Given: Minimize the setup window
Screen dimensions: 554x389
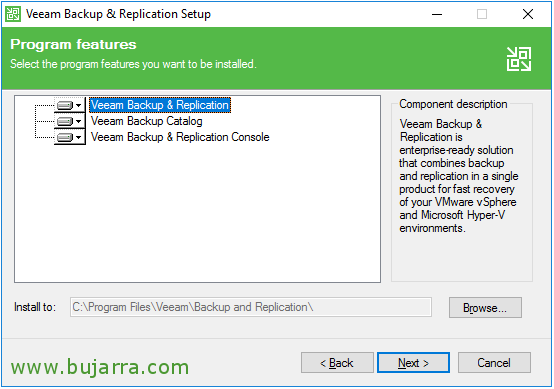Looking at the screenshot, I should click(x=437, y=14).
